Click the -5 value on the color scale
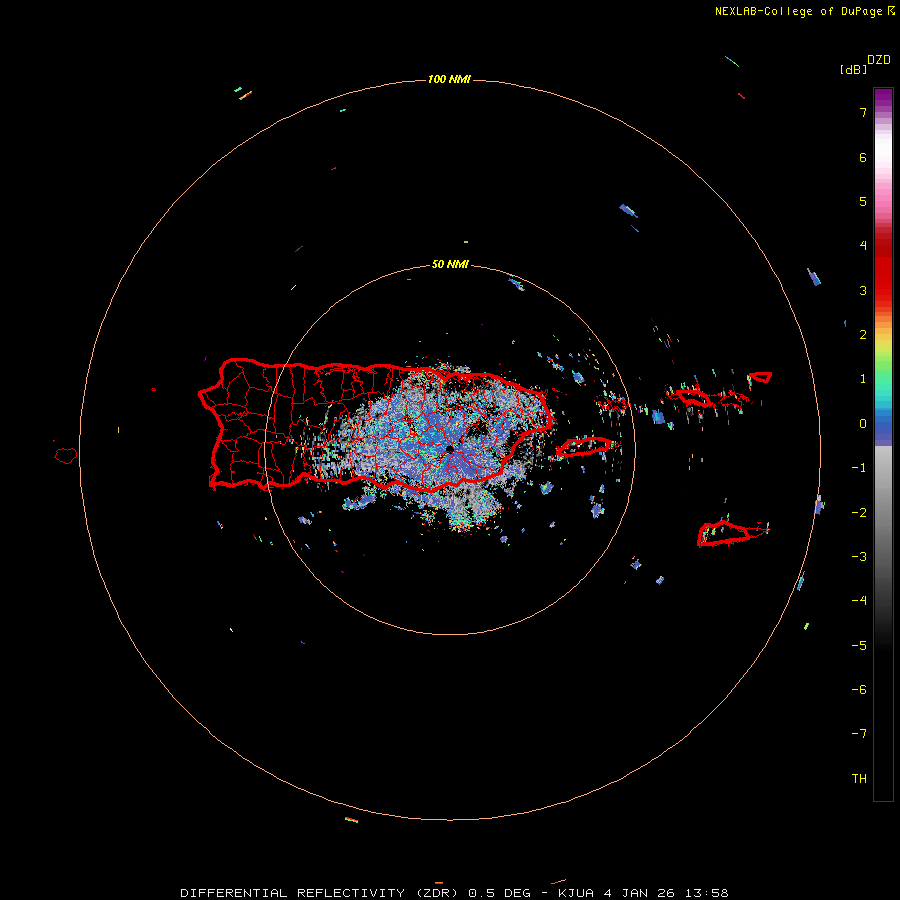This screenshot has width=900, height=900. coord(859,646)
